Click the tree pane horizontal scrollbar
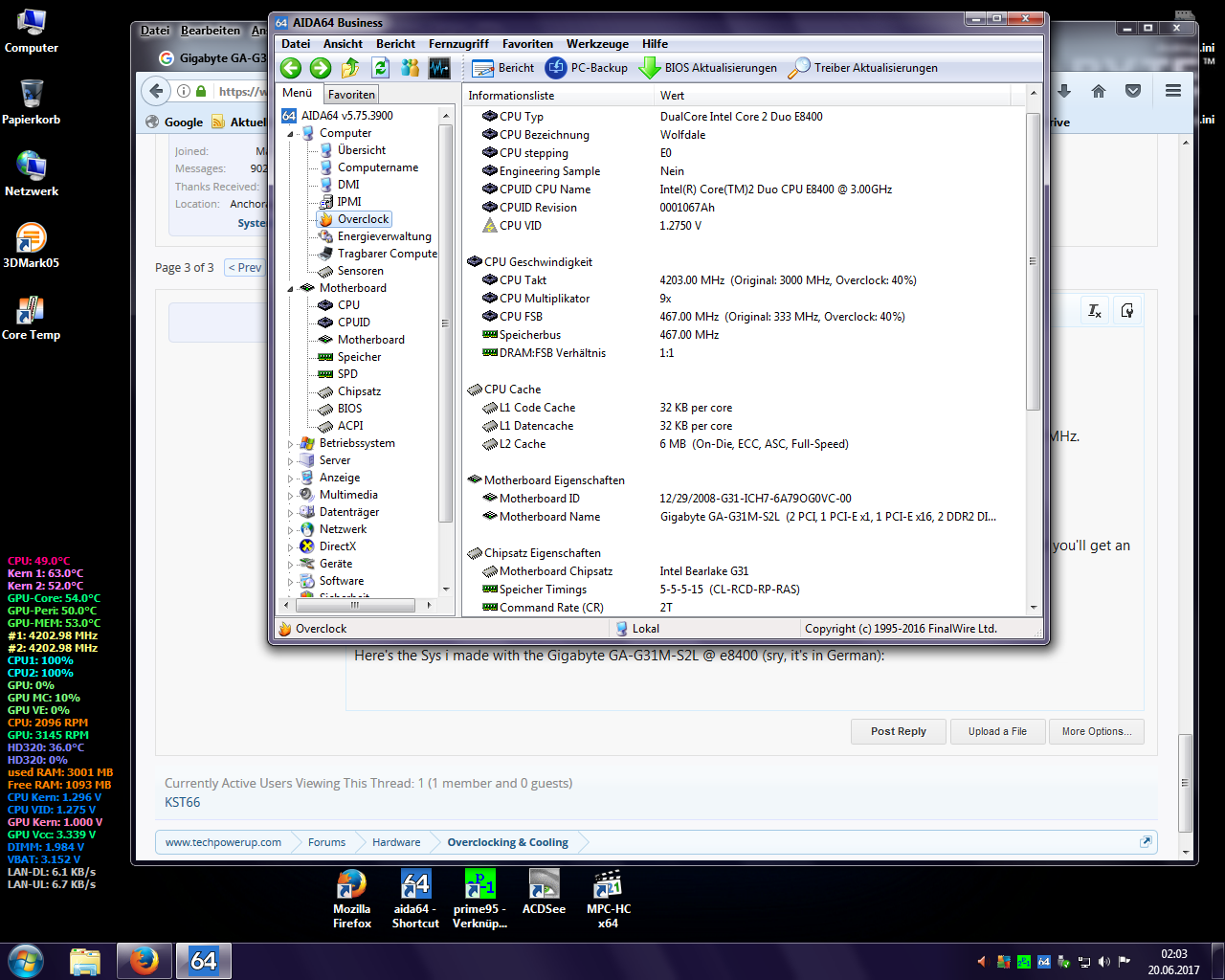 click(x=355, y=605)
